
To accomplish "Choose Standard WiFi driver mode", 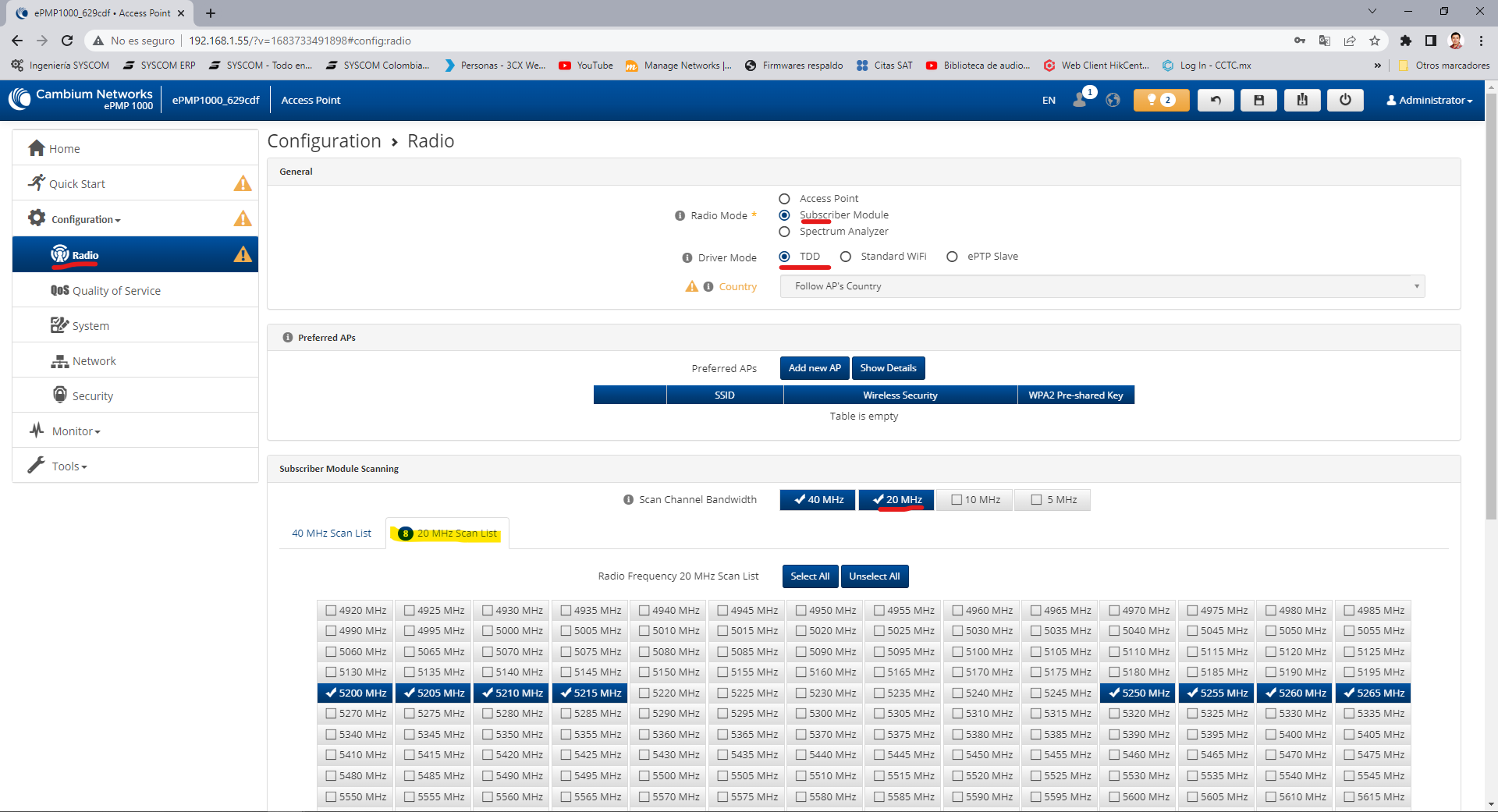I will tap(846, 257).
